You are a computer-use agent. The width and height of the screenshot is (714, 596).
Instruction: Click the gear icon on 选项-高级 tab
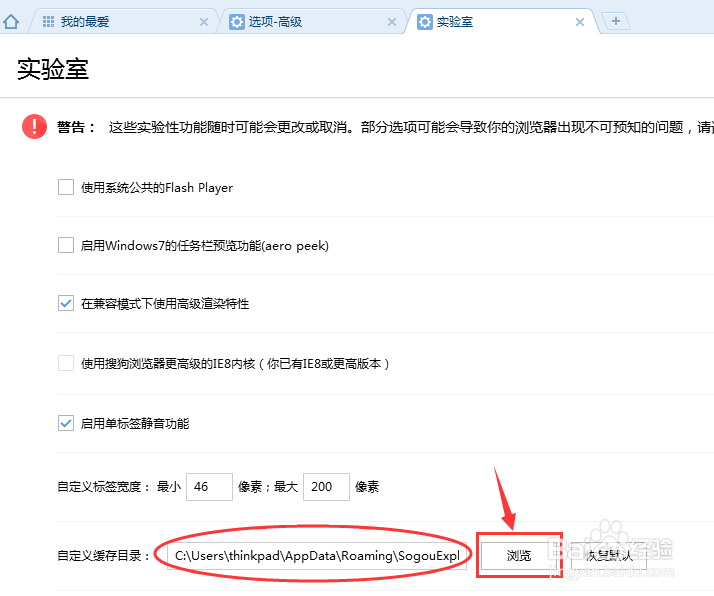click(x=236, y=21)
